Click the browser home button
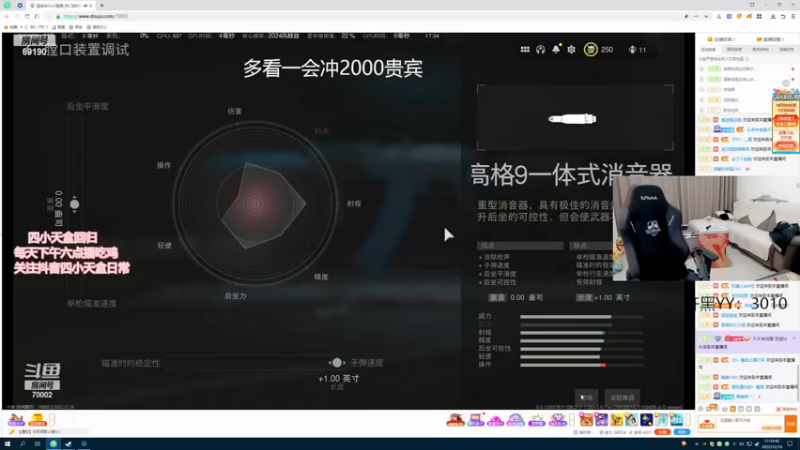The height and width of the screenshot is (450, 800). click(x=37, y=16)
